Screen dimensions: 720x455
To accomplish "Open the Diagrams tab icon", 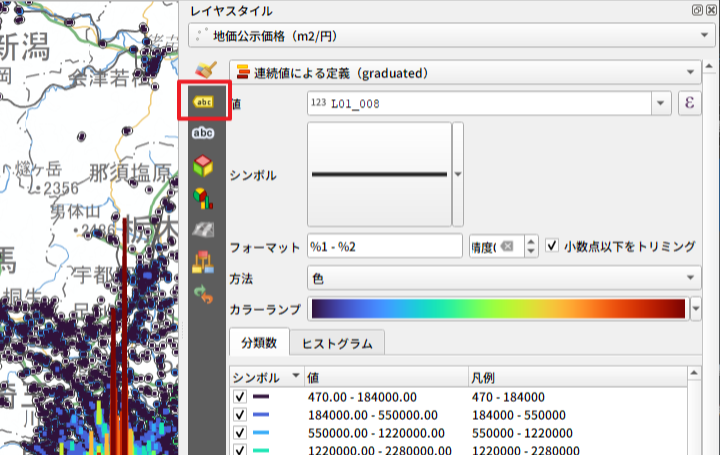I will 204,197.
